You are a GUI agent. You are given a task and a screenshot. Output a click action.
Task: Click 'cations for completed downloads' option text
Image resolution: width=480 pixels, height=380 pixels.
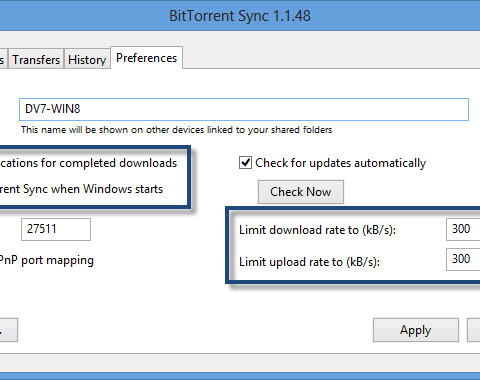point(89,163)
